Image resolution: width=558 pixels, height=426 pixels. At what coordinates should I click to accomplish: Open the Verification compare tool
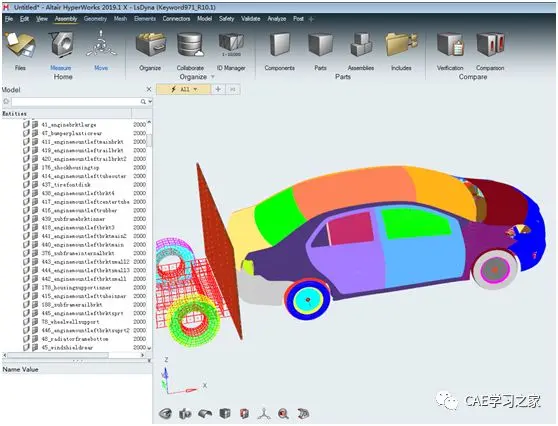pos(450,50)
